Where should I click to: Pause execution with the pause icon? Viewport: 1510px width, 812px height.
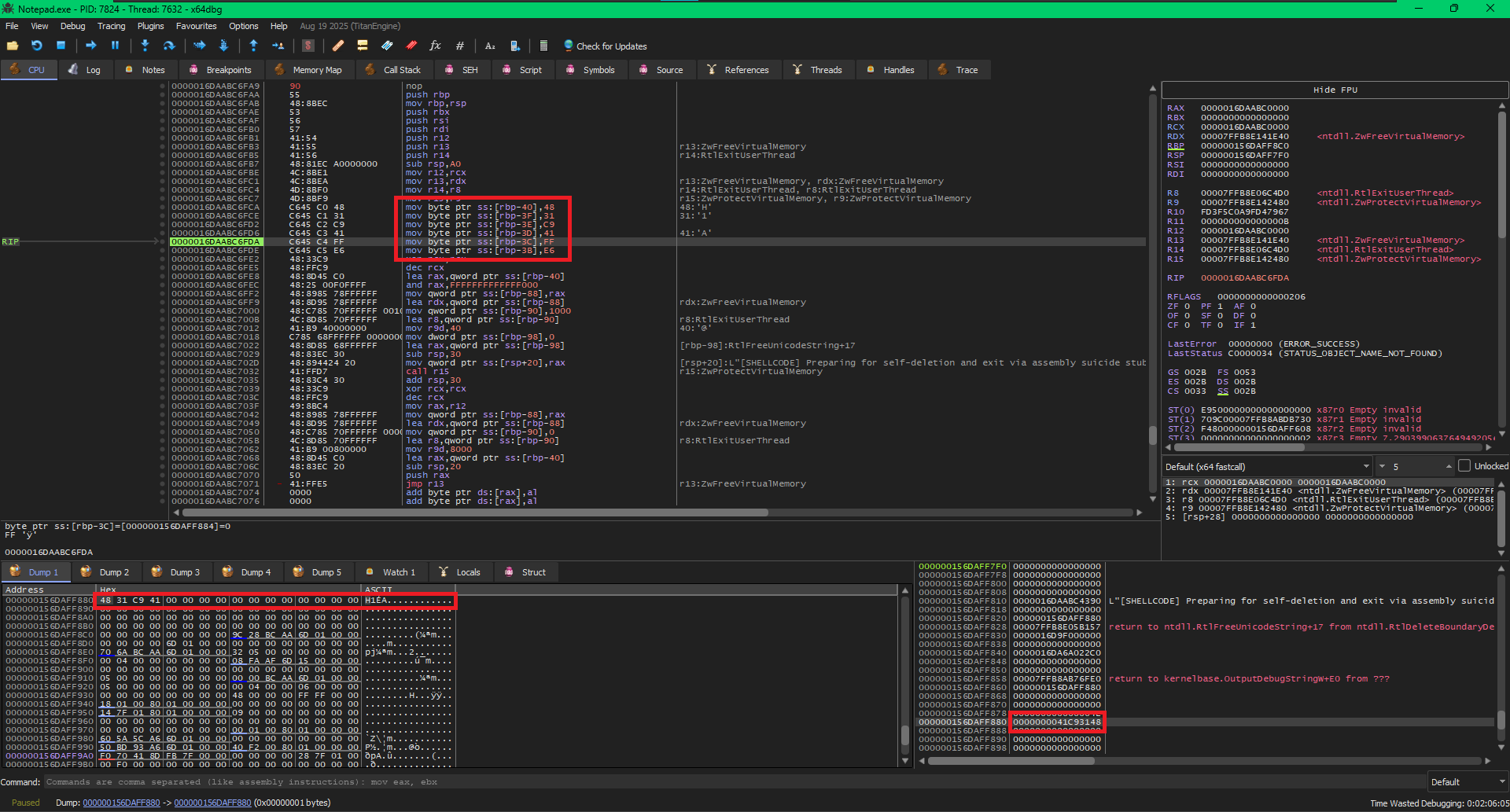click(x=115, y=46)
